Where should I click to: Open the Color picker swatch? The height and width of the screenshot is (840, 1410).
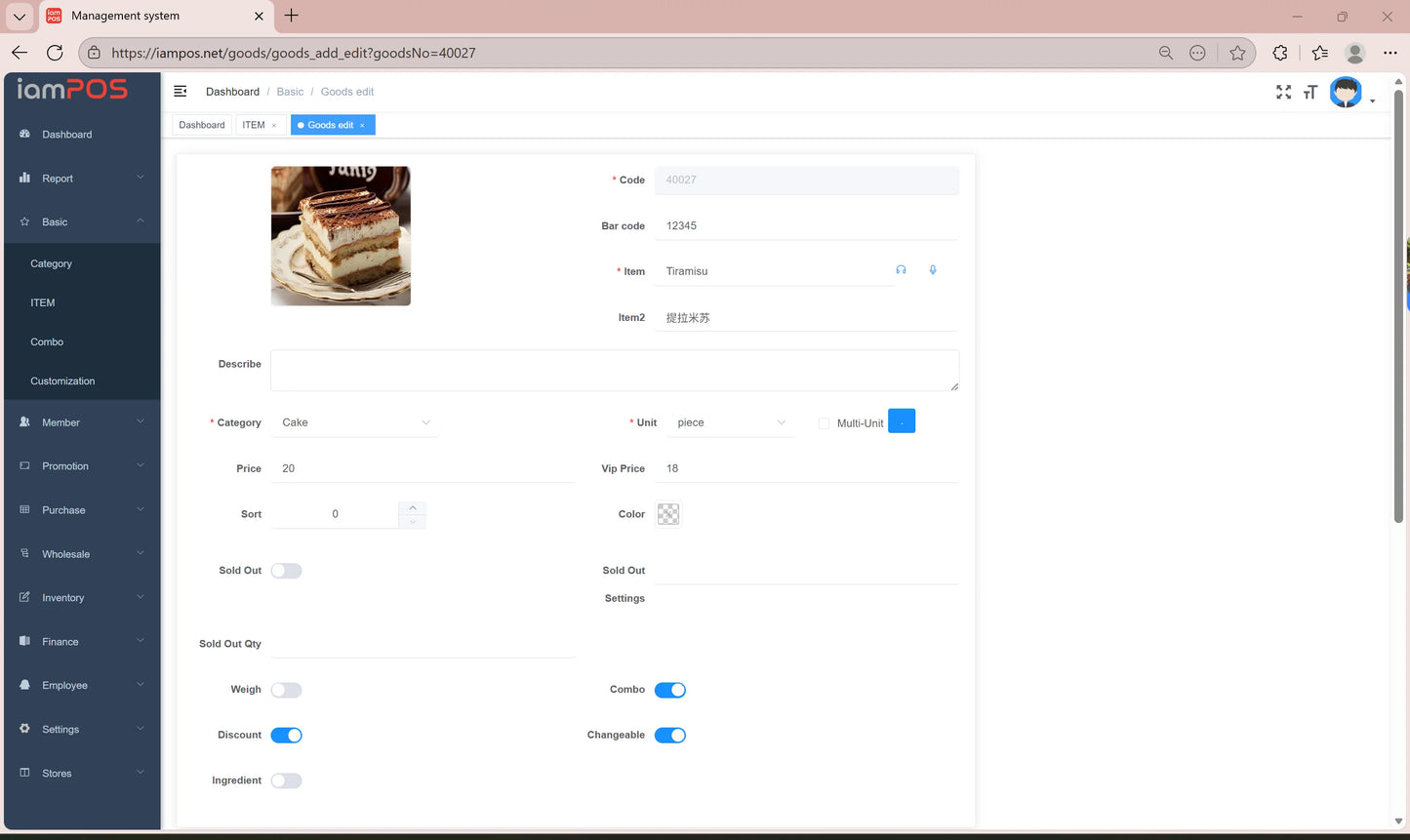[x=668, y=514]
